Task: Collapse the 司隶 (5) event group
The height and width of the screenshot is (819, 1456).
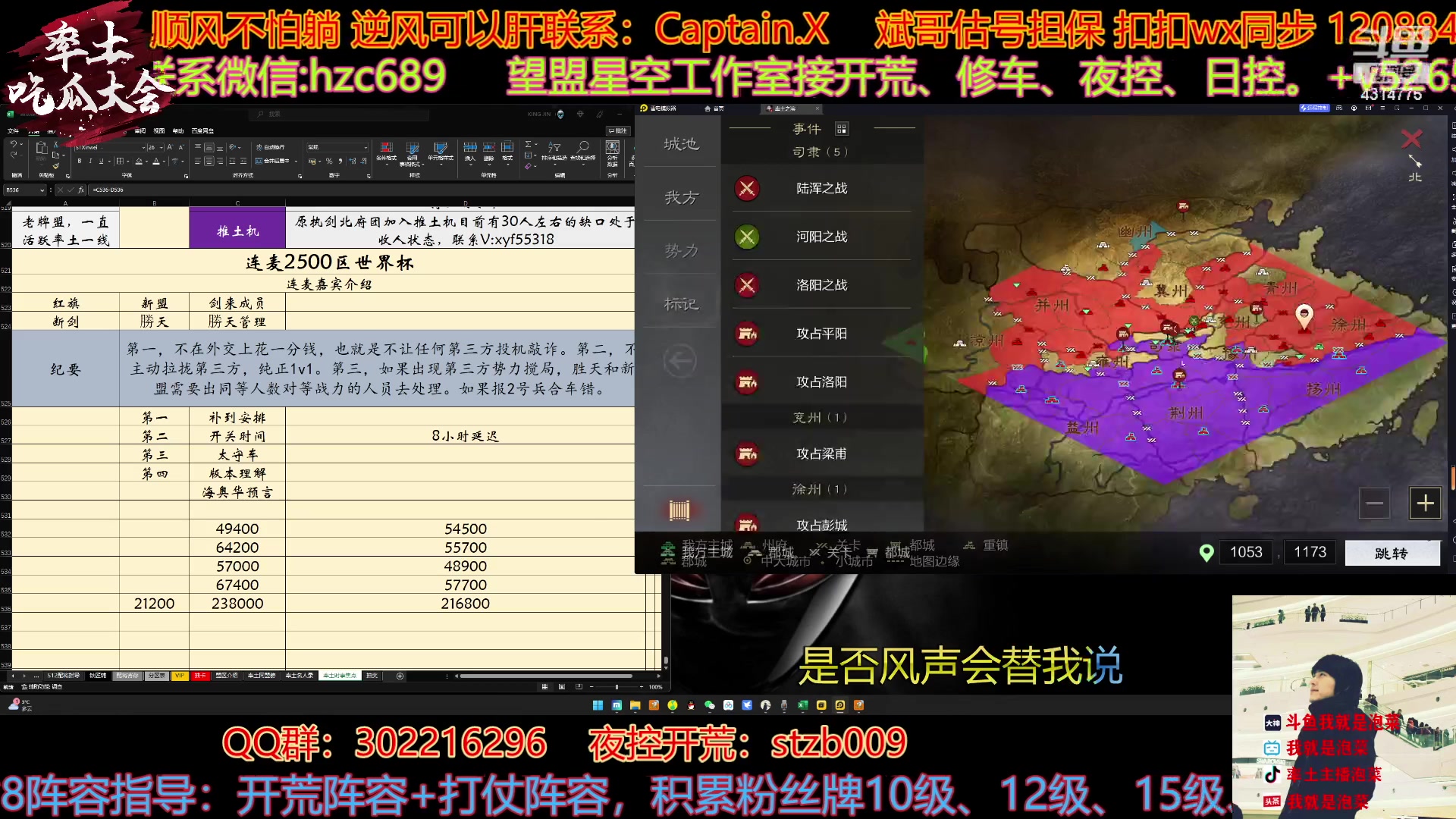Action: (821, 152)
